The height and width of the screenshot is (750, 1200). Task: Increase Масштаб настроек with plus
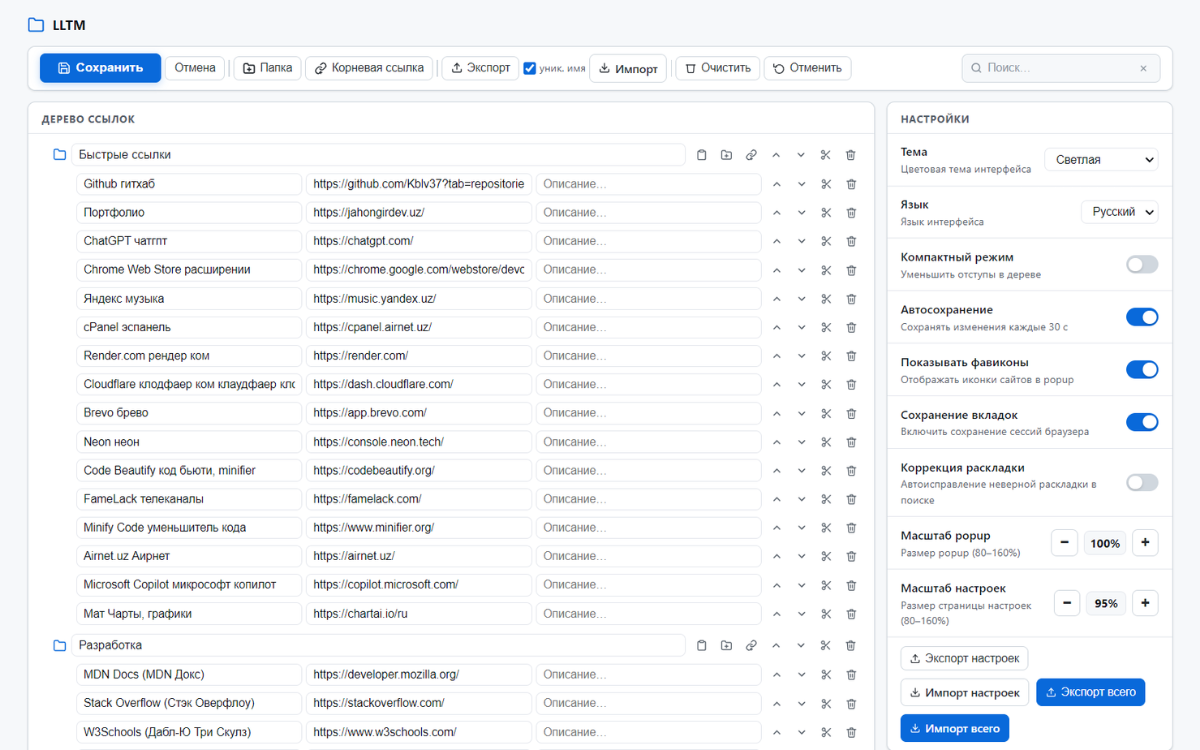pyautogui.click(x=1145, y=603)
